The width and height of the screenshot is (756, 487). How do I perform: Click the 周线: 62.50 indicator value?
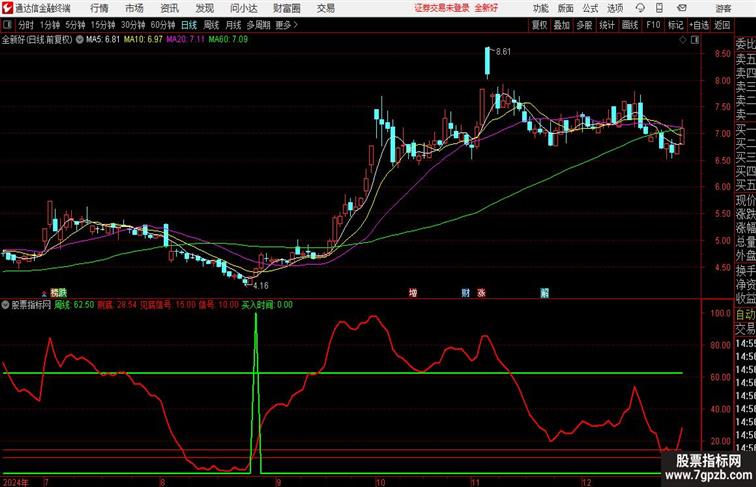(74, 305)
